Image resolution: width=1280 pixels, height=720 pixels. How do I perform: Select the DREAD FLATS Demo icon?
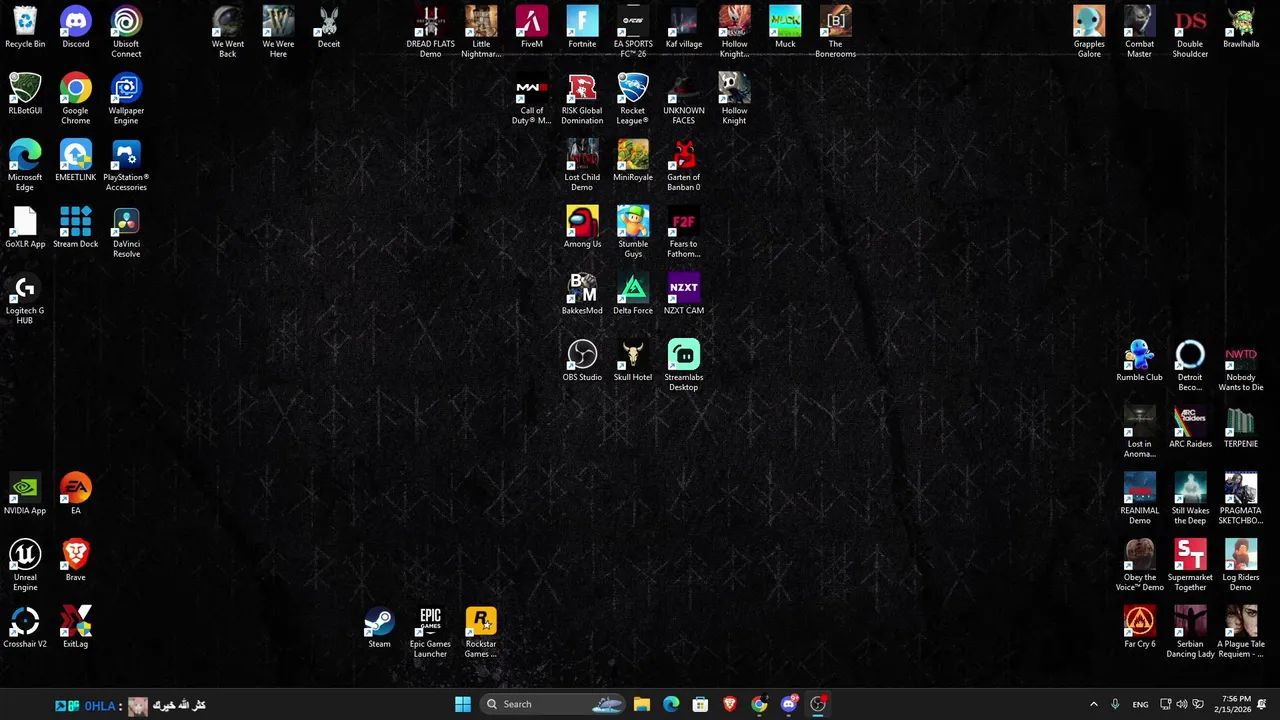pos(430,32)
